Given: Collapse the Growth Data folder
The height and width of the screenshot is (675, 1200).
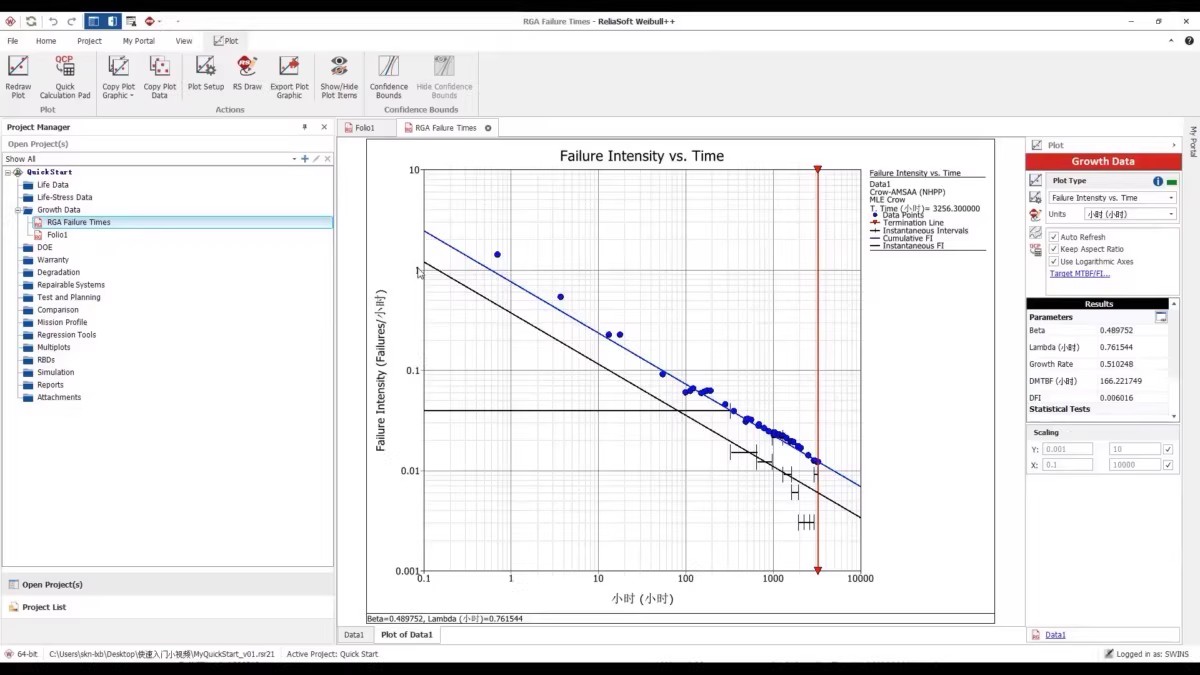Looking at the screenshot, I should pos(18,210).
